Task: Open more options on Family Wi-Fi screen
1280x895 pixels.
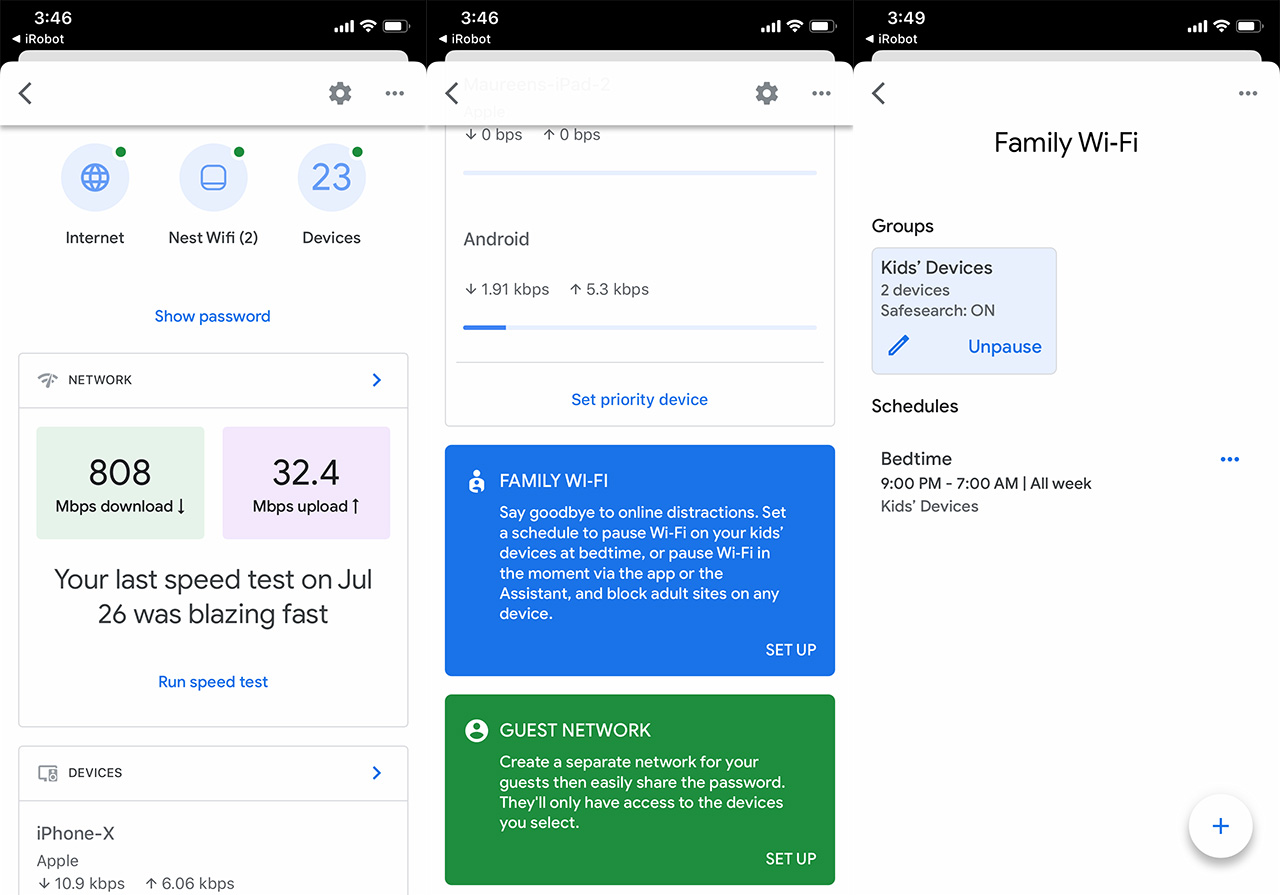Action: point(1248,93)
